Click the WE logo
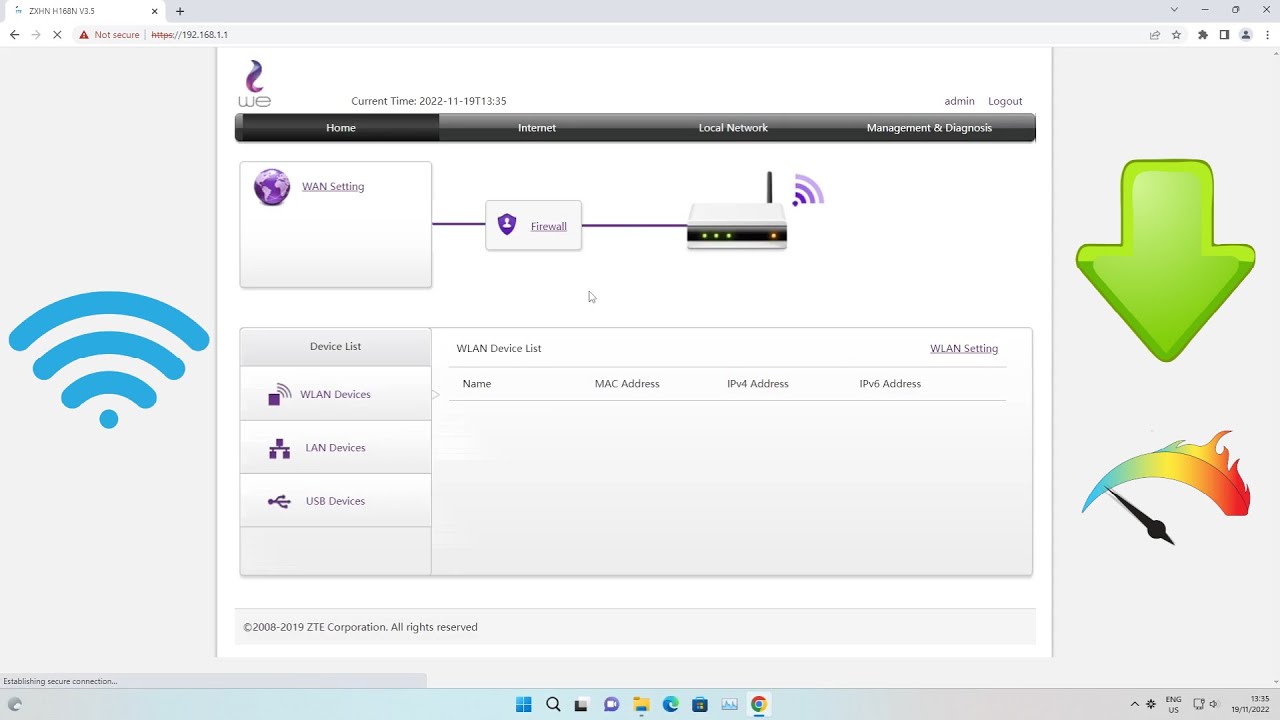Image resolution: width=1280 pixels, height=720 pixels. 255,84
